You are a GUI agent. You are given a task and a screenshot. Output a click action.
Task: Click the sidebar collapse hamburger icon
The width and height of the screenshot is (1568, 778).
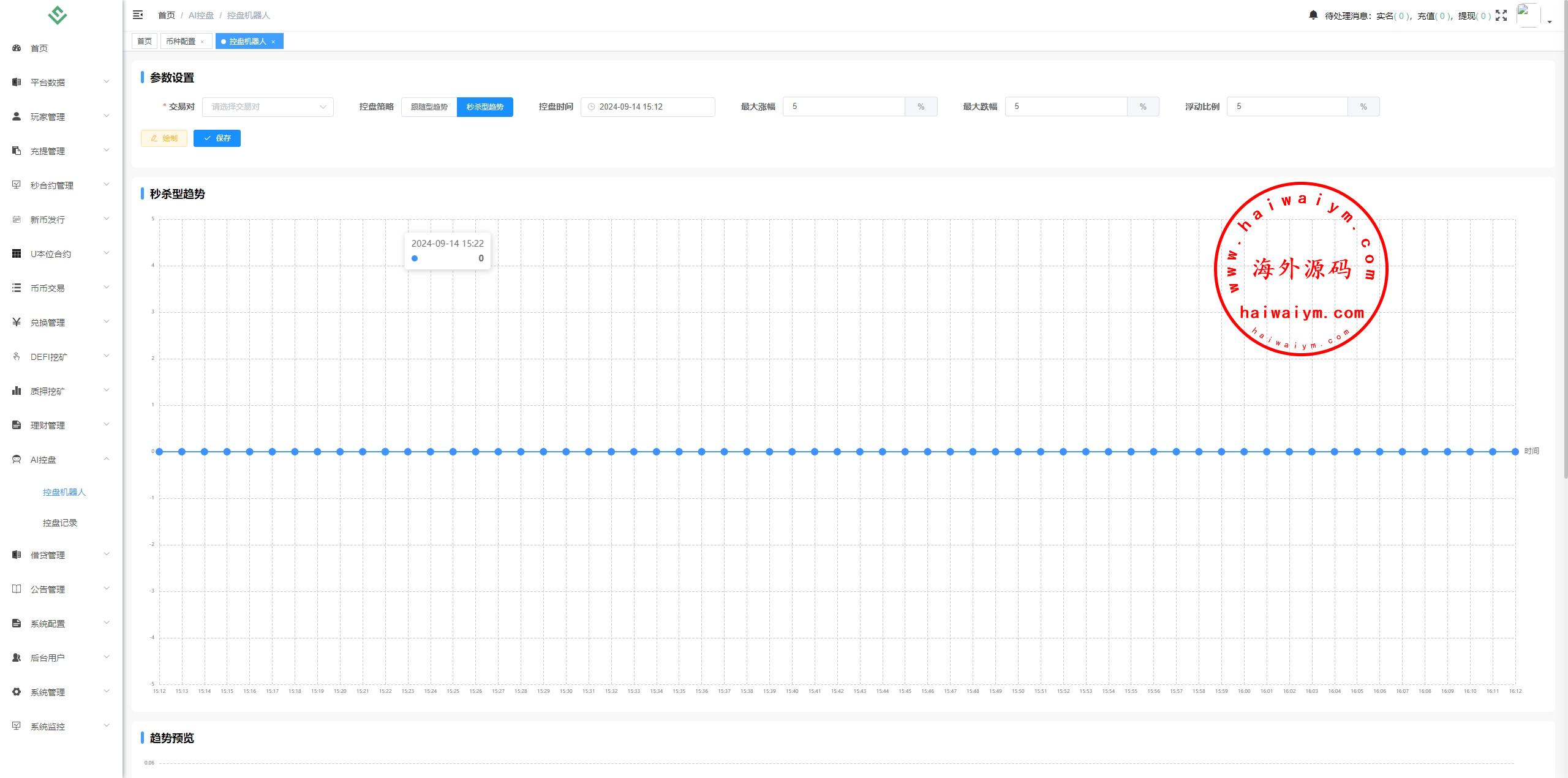point(138,15)
